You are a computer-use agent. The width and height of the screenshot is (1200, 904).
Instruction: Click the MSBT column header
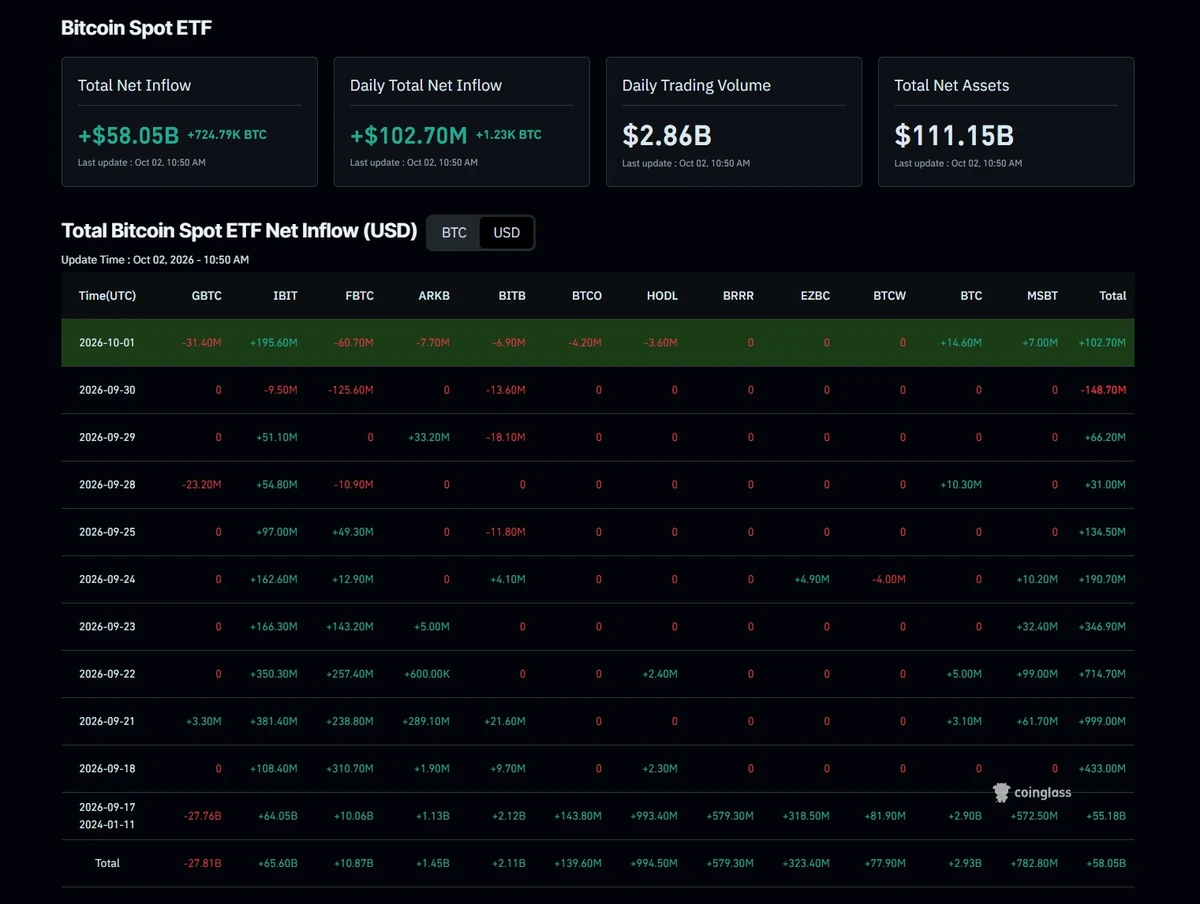click(x=1043, y=296)
